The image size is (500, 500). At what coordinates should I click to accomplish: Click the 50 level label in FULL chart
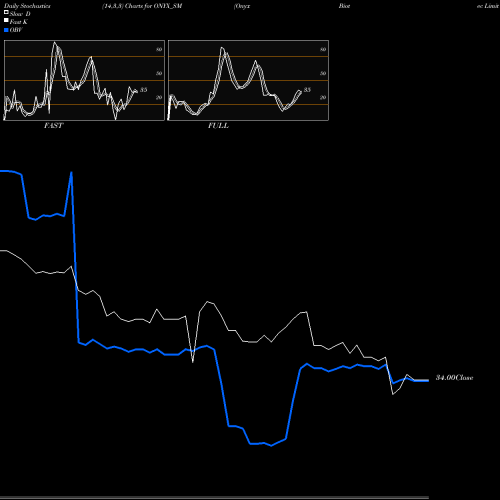tap(323, 73)
